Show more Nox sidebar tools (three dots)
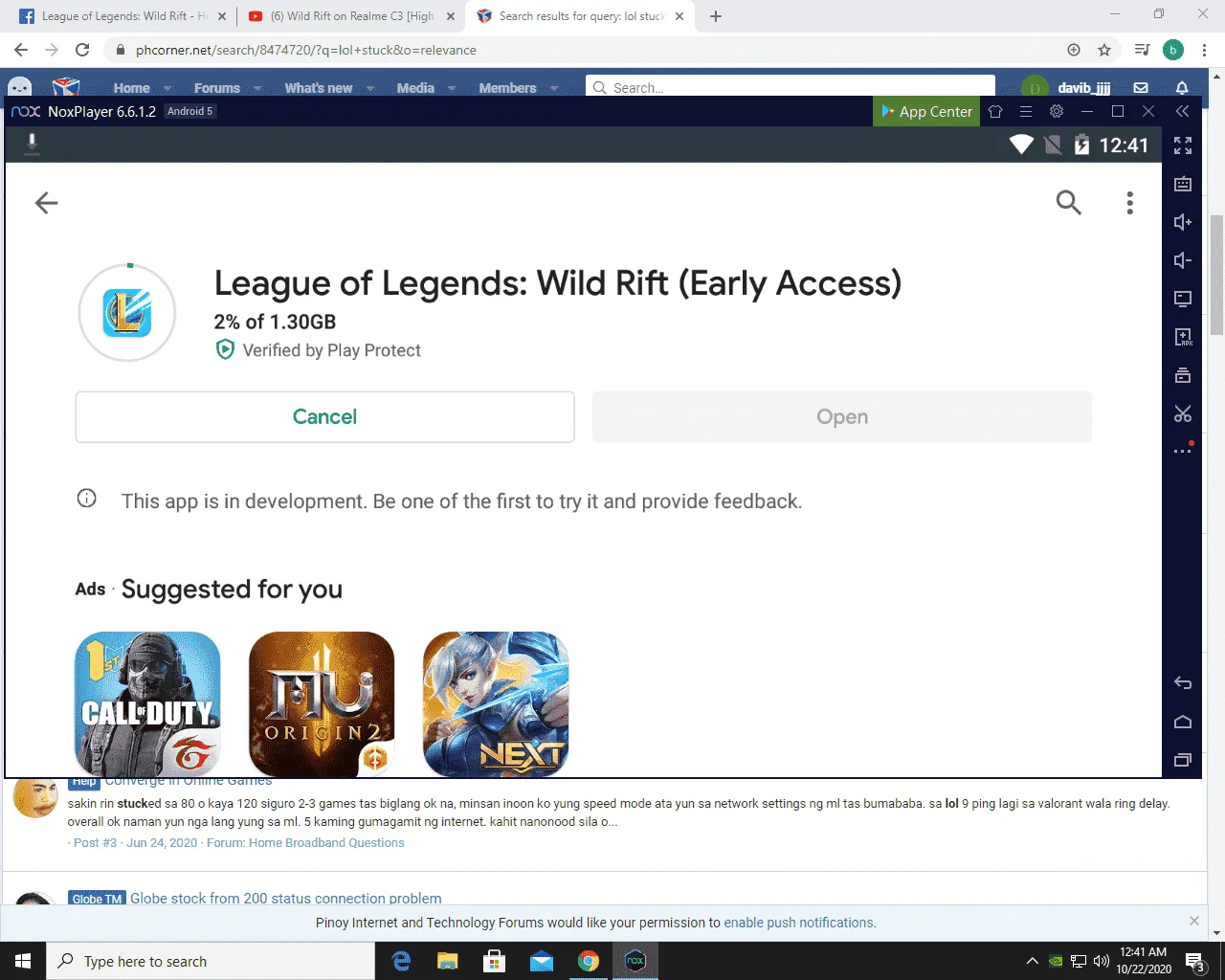Screen dimensions: 1225x980 tap(1183, 451)
